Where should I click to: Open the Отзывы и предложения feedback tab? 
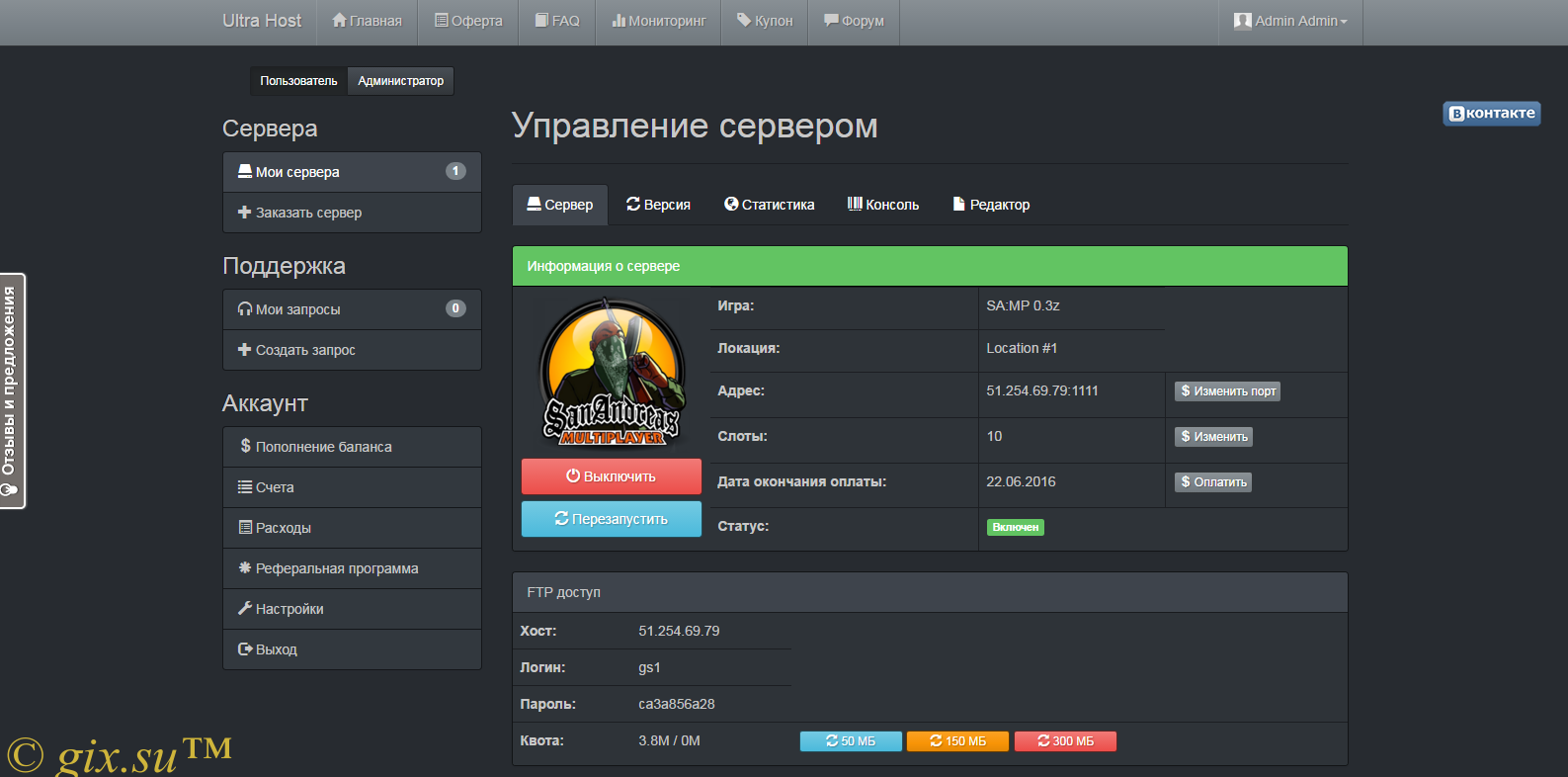pyautogui.click(x=12, y=390)
